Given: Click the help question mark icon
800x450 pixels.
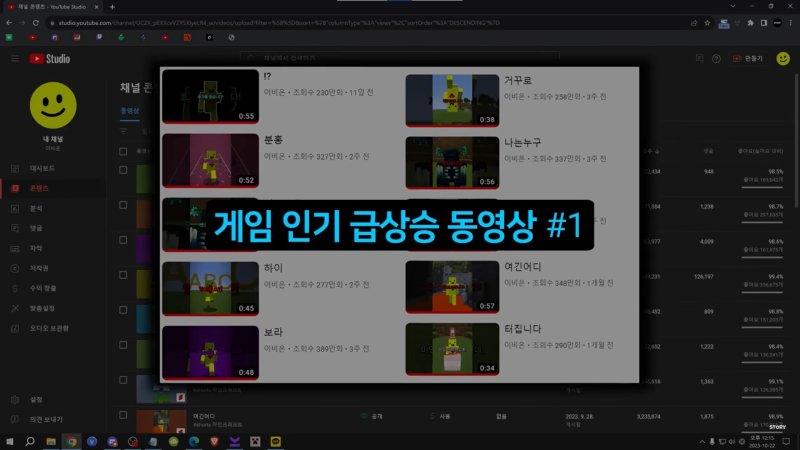Looking at the screenshot, I should (715, 59).
